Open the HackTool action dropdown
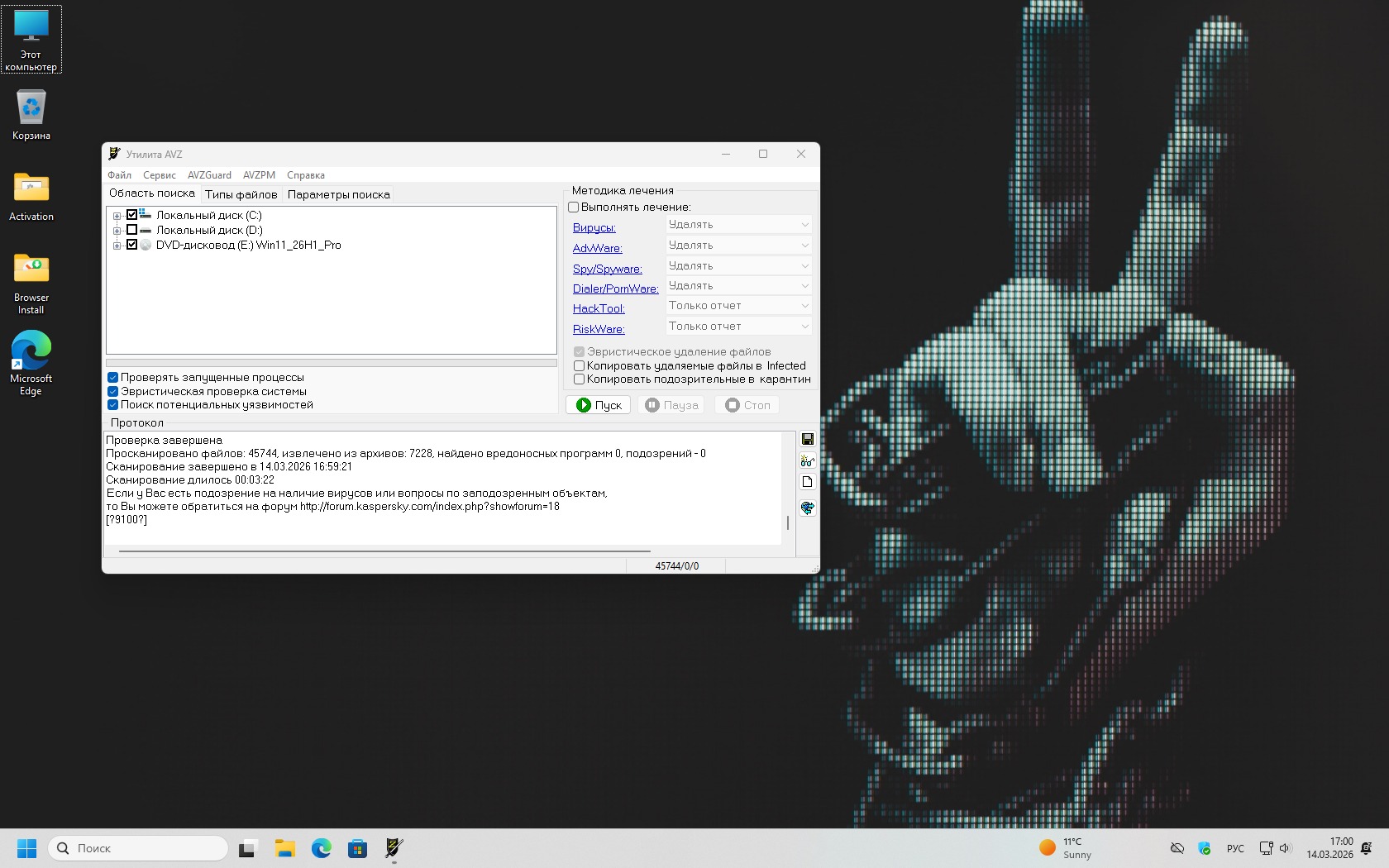This screenshot has height=868, width=1389. 738,306
